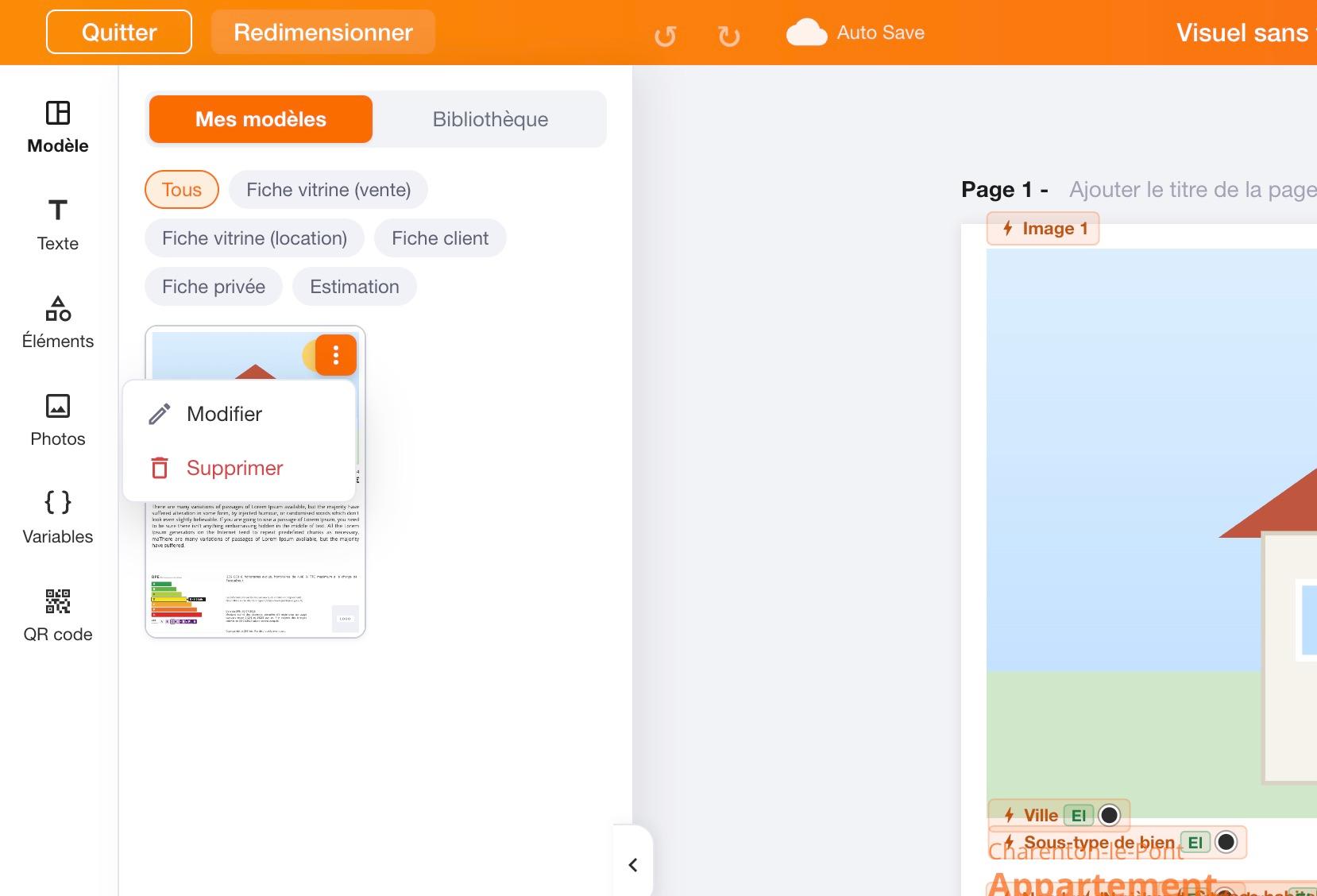The width and height of the screenshot is (1317, 896).
Task: Collapse the side panel with chevron
Action: tap(633, 865)
